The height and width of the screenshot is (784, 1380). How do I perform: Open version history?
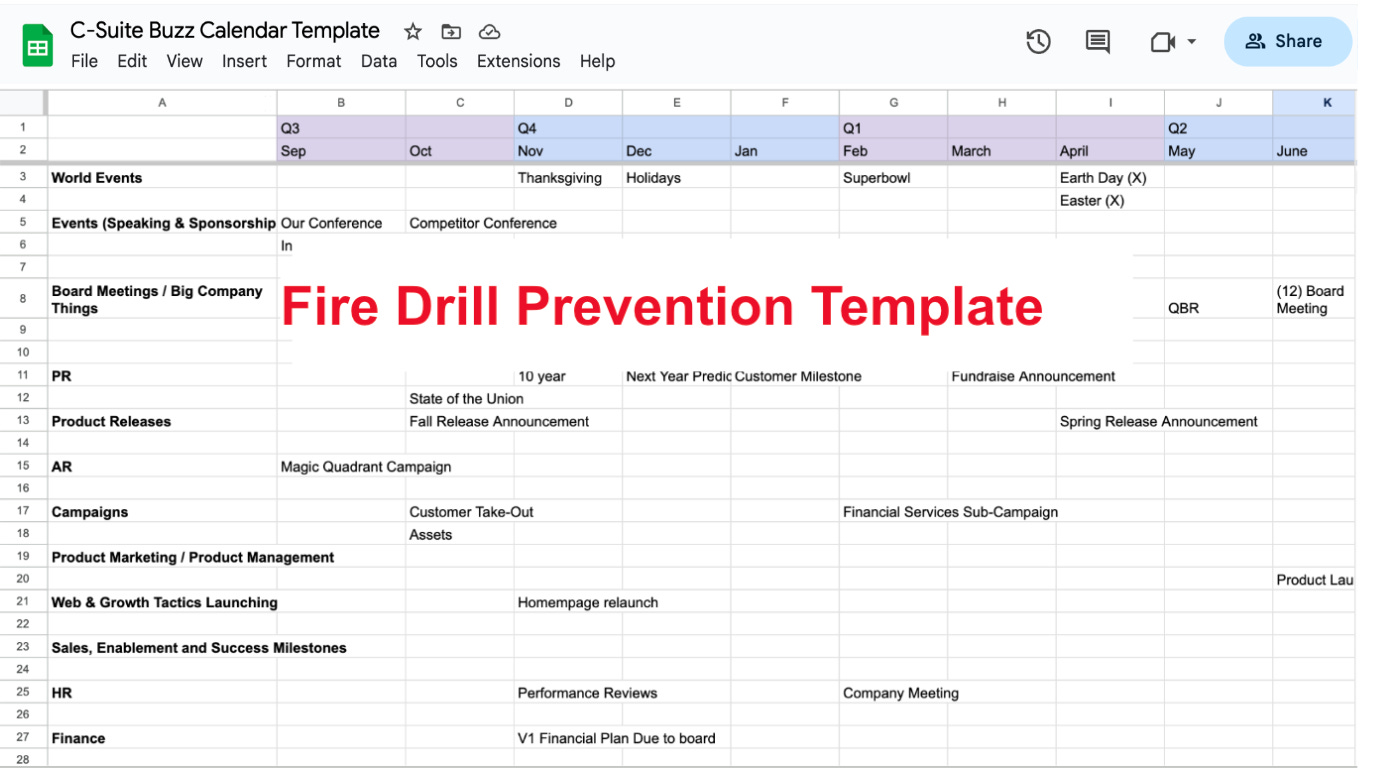pyautogui.click(x=1038, y=42)
